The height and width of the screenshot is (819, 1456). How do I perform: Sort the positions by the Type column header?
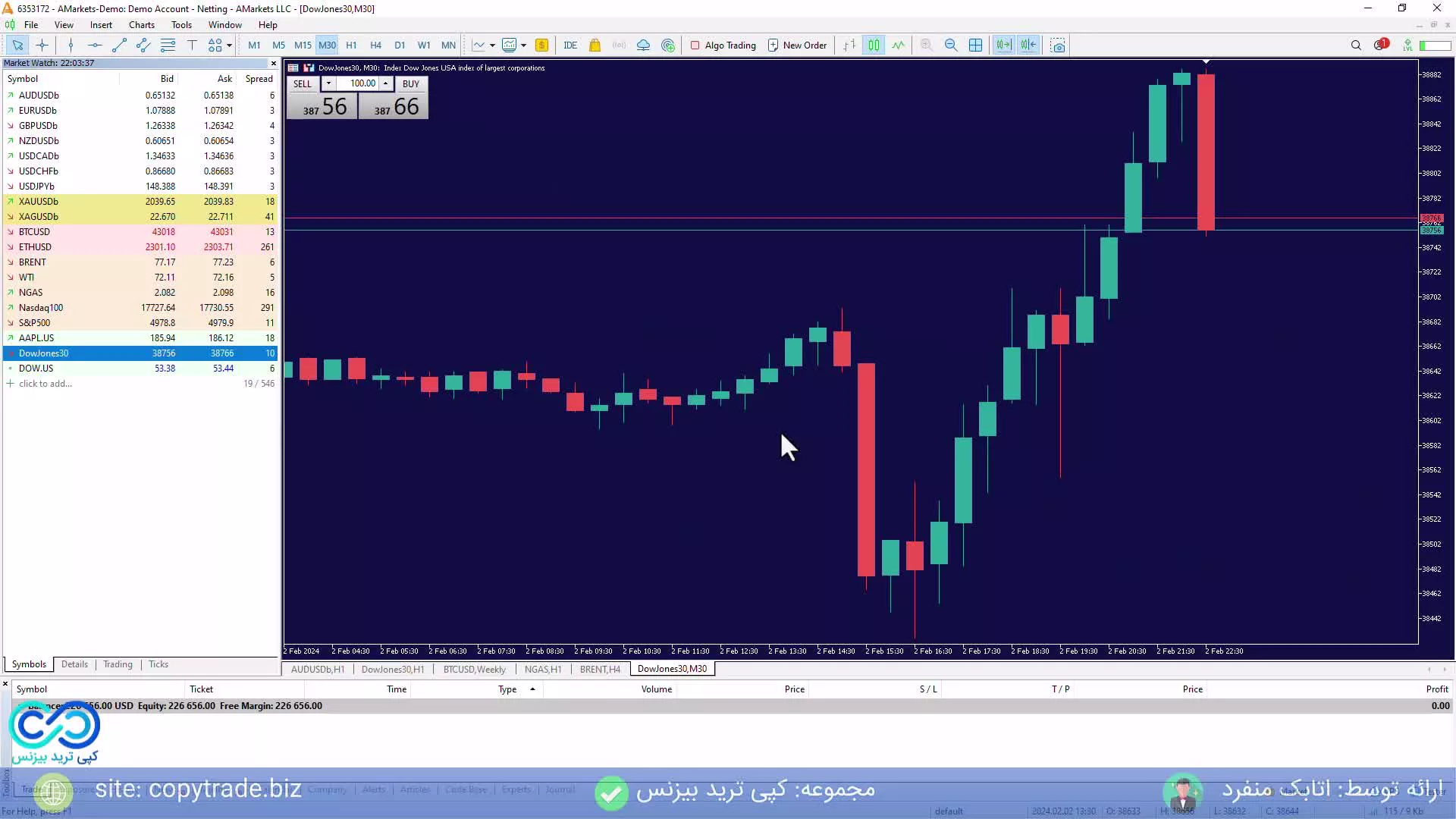tap(507, 689)
